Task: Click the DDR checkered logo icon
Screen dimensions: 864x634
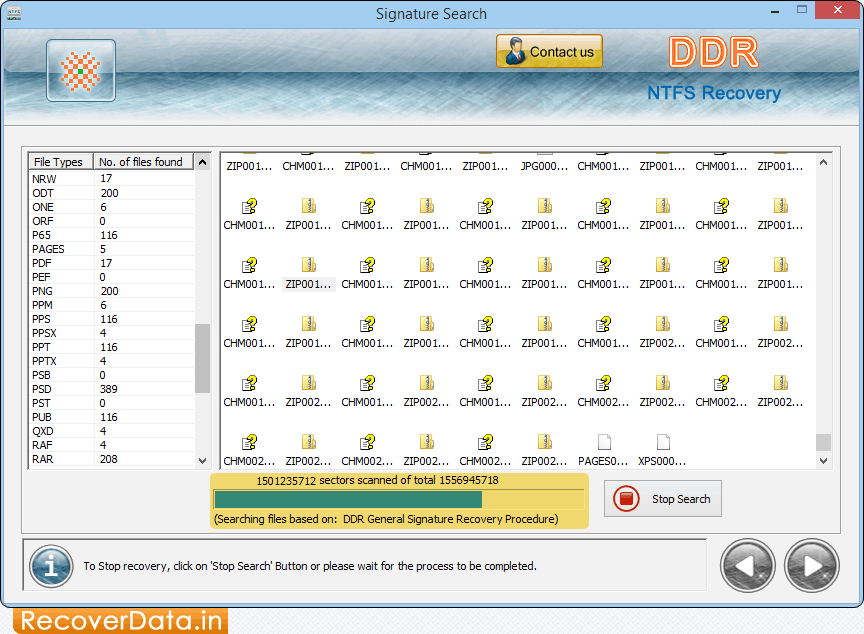Action: [80, 71]
